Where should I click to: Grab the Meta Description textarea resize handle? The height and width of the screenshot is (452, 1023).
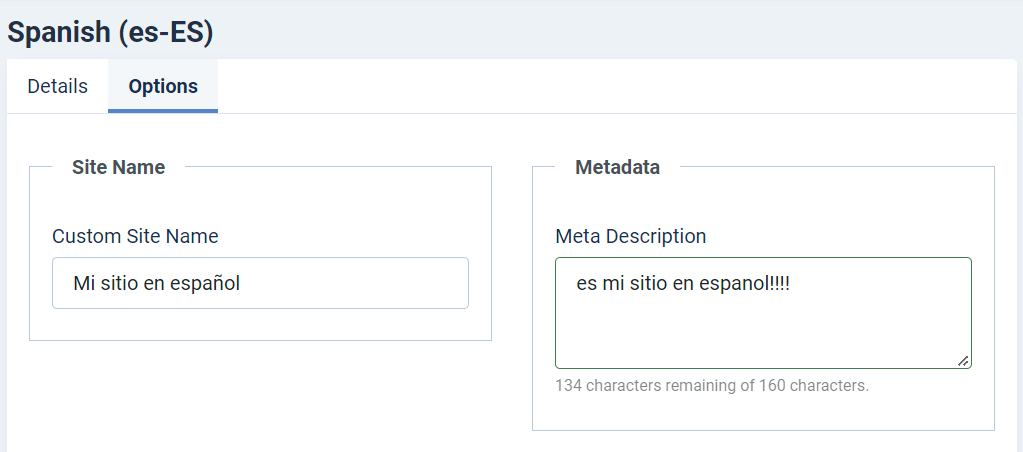point(963,361)
